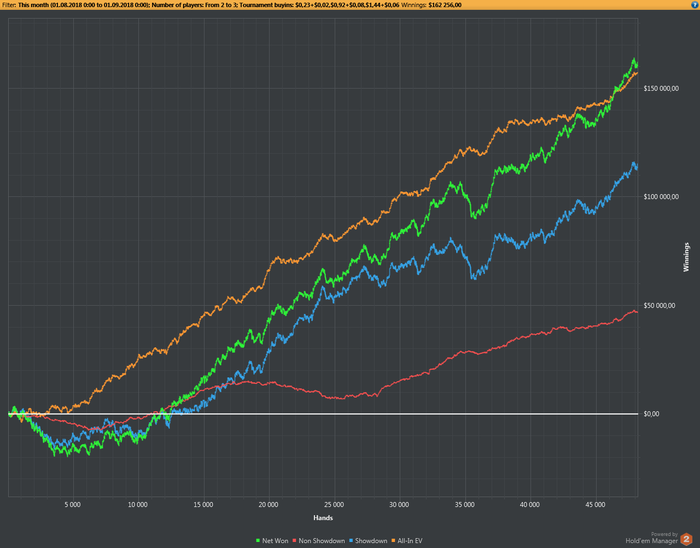
Task: Click the Winnings: $162 256,00 value
Action: coord(431,5)
